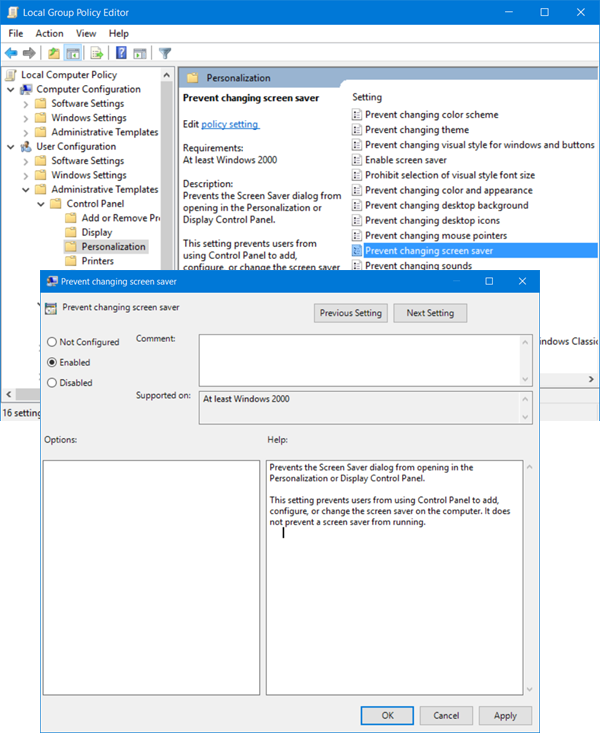Select the Not Configured radio button
The image size is (600, 733).
pos(52,342)
